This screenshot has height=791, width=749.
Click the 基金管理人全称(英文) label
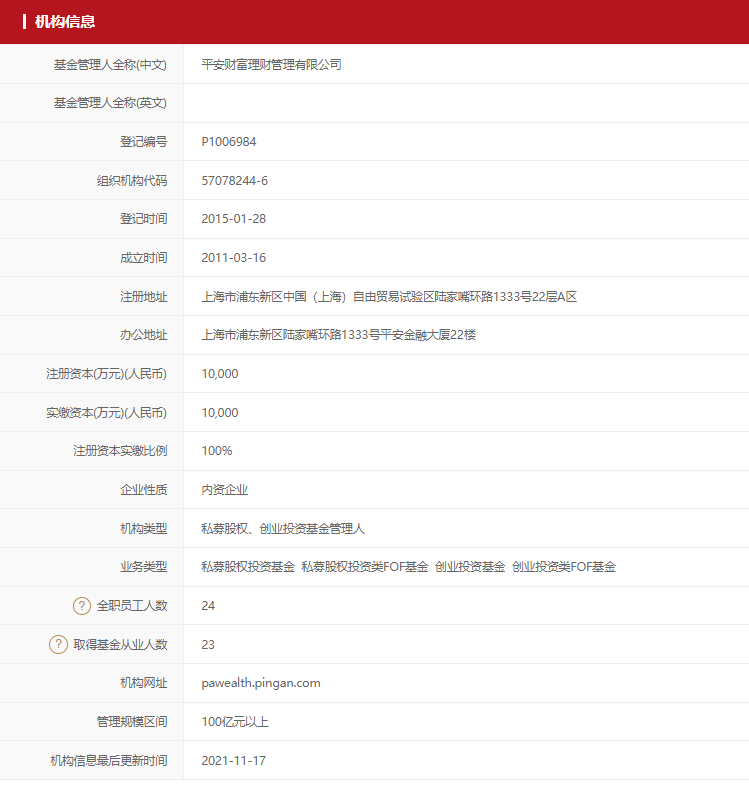(x=110, y=103)
